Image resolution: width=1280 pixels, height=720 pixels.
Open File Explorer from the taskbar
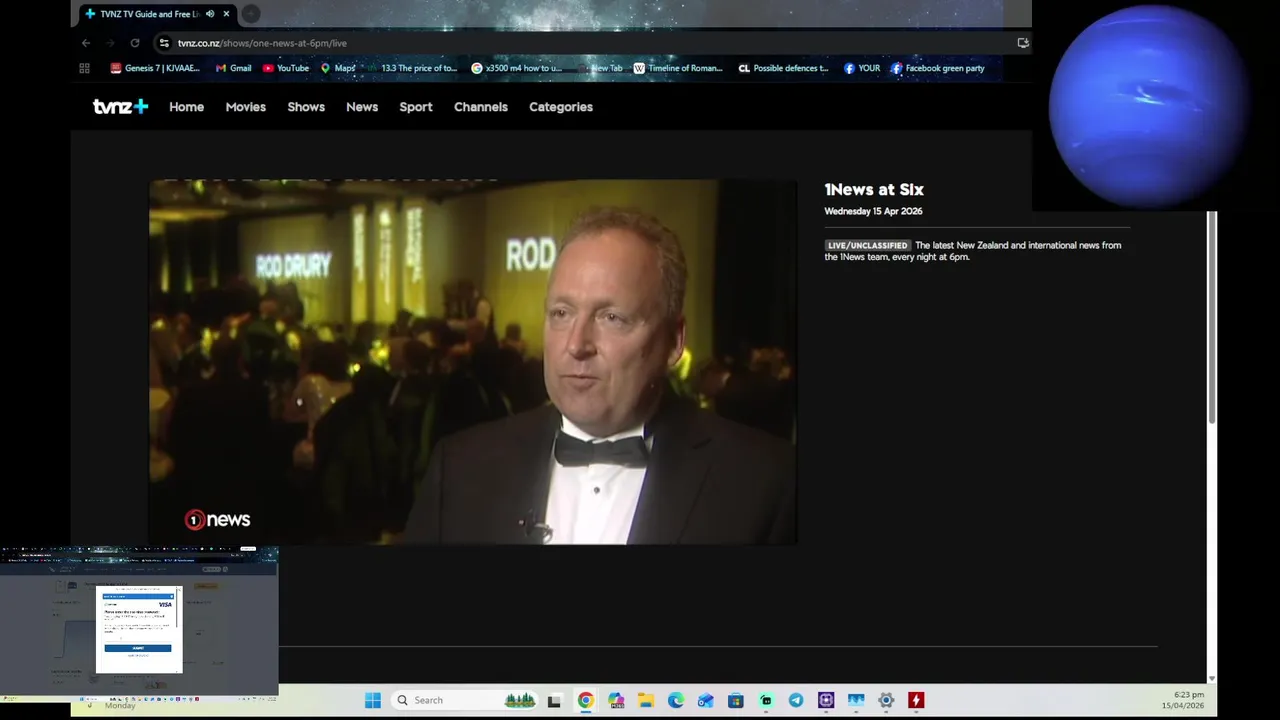pos(646,700)
